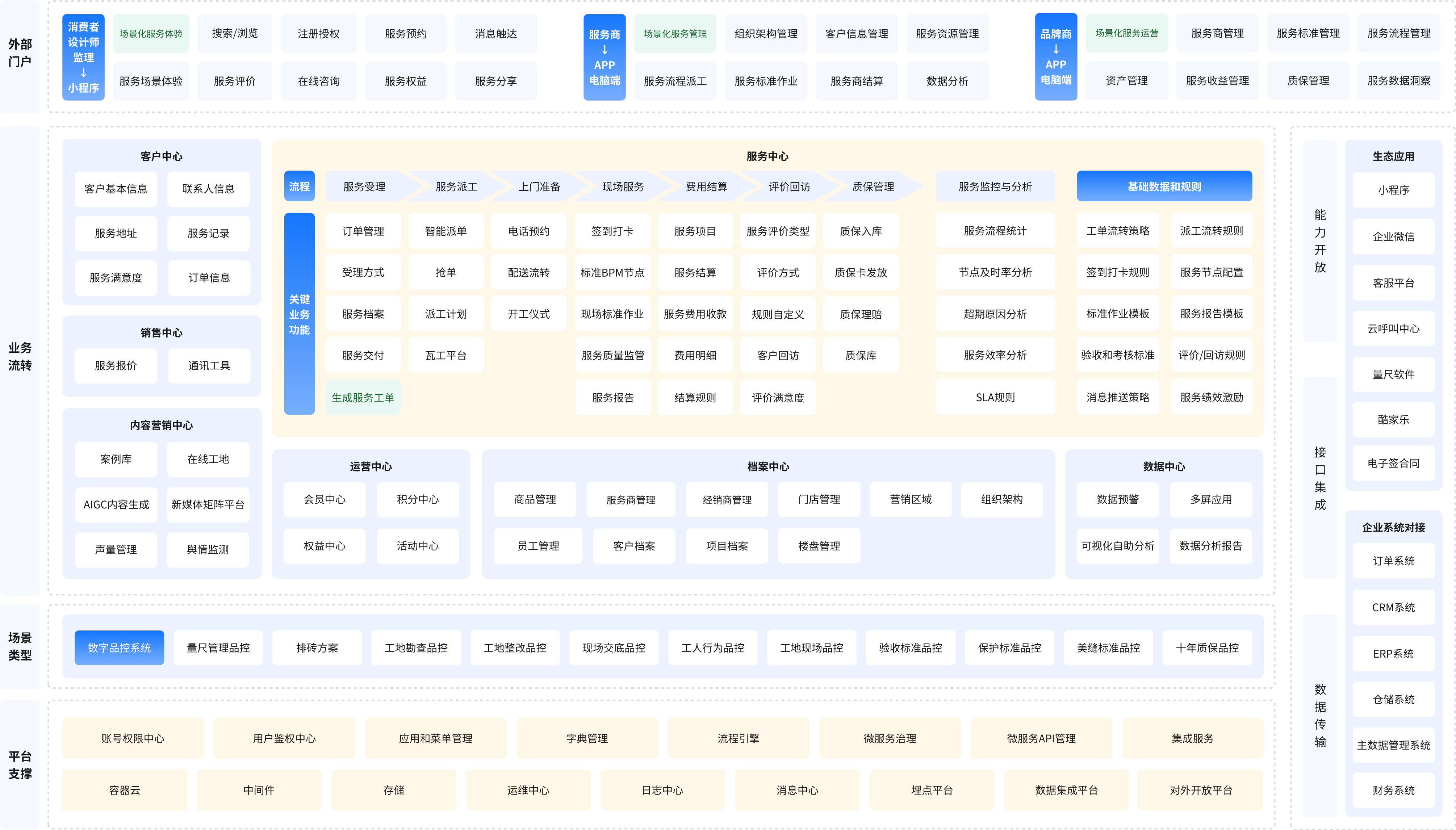Click 场景化服务体验 green tag

[x=151, y=34]
